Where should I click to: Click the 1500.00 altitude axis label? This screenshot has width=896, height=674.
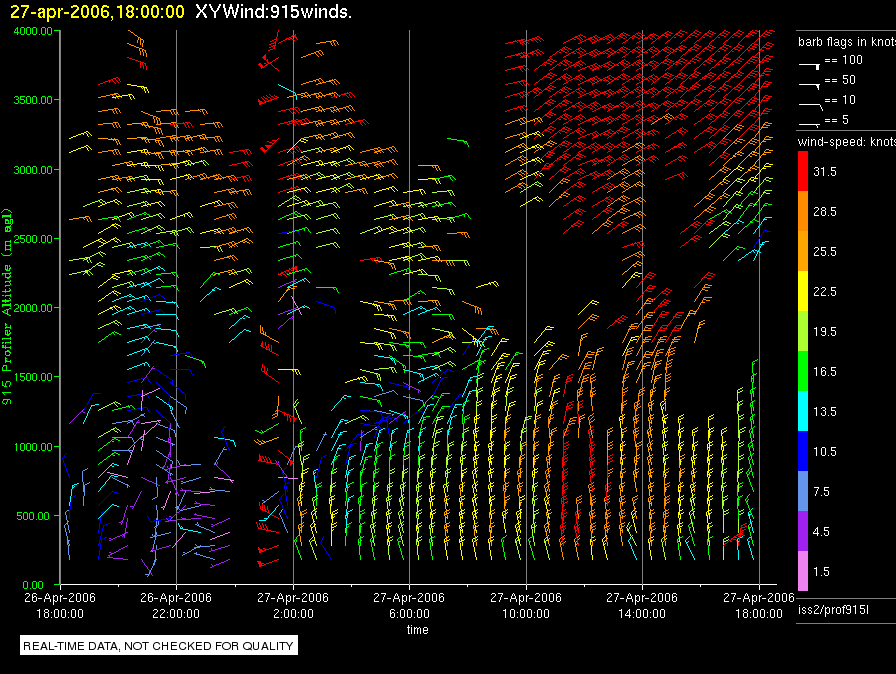[x=33, y=377]
